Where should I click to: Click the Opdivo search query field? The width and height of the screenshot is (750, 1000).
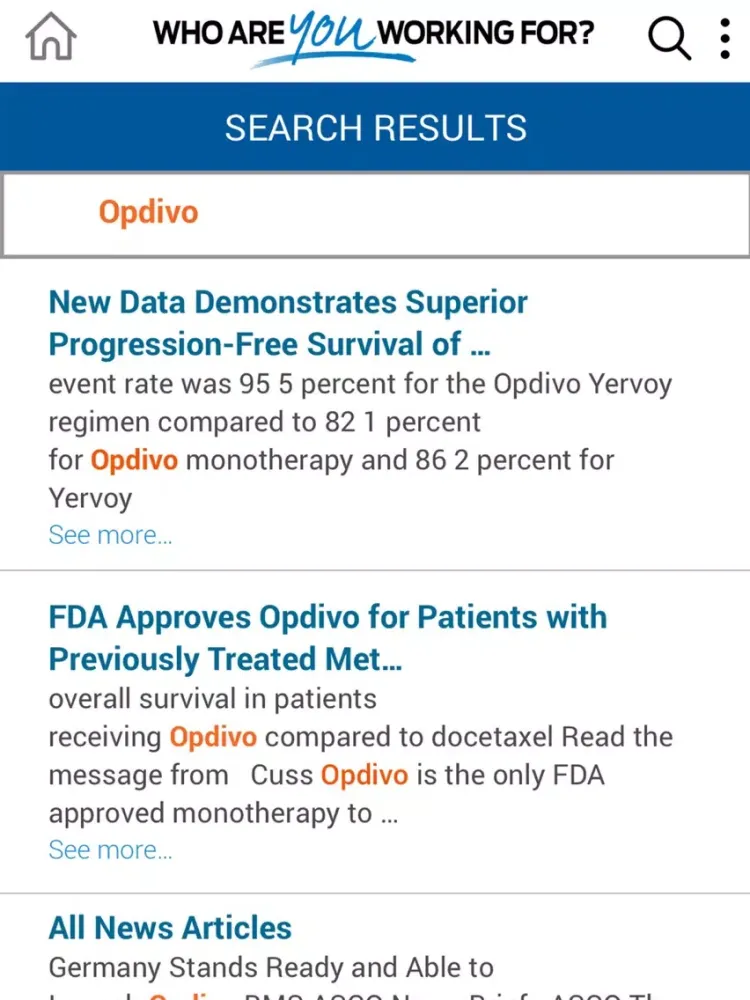375,214
